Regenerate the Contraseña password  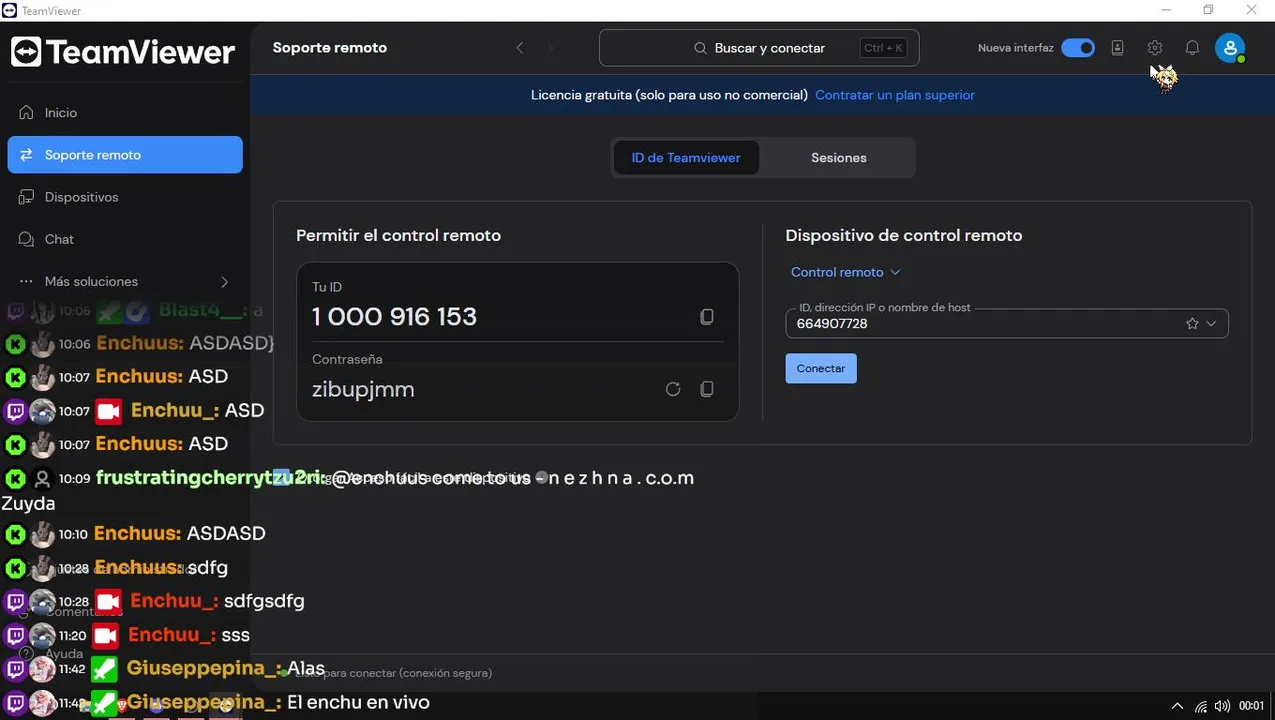click(673, 389)
